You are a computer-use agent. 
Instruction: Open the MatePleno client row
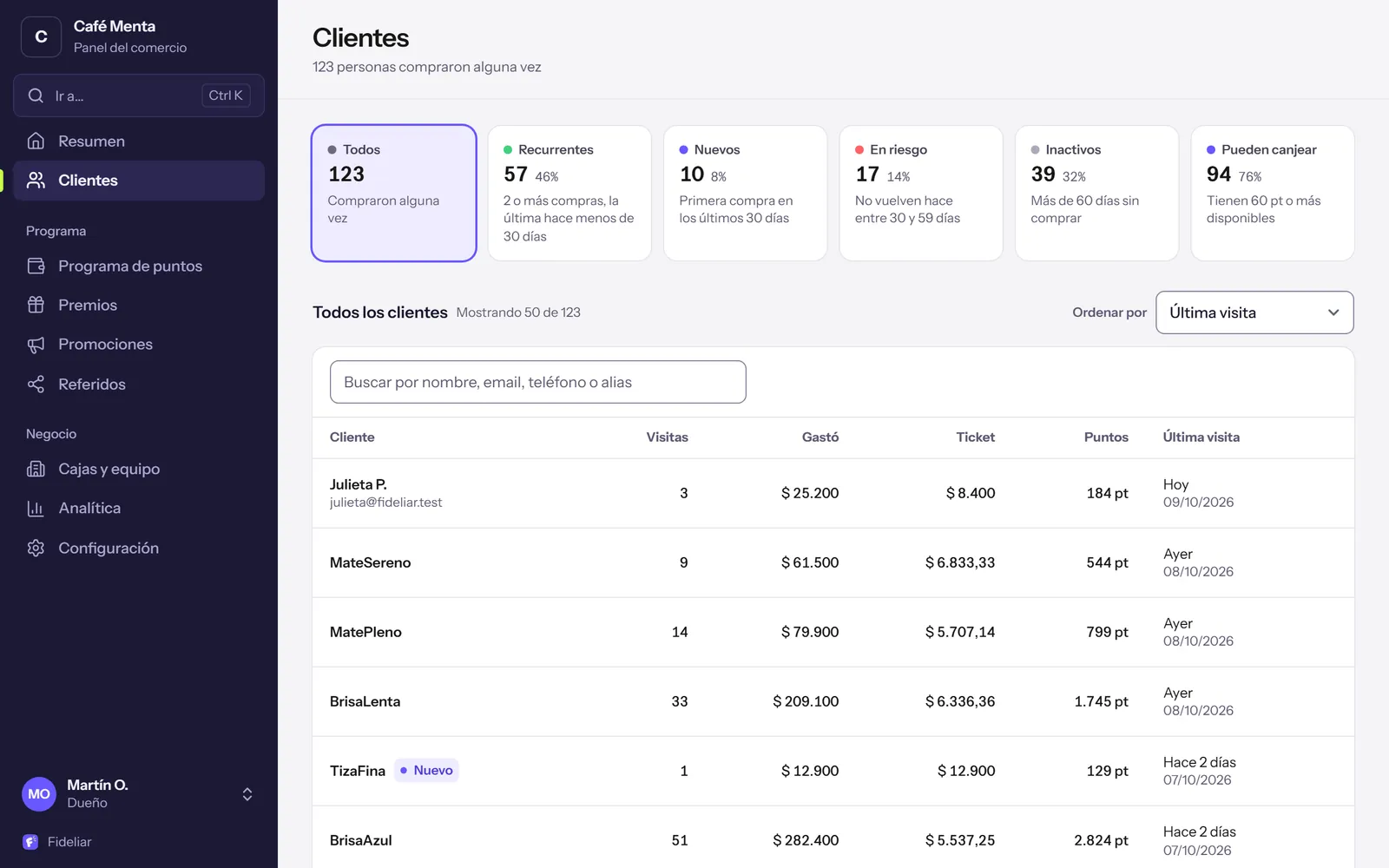(833, 632)
